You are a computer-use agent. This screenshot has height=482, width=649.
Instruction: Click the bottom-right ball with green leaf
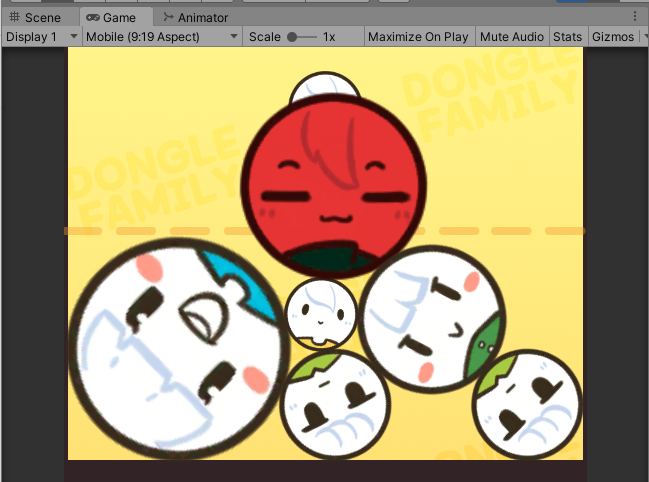pos(527,405)
